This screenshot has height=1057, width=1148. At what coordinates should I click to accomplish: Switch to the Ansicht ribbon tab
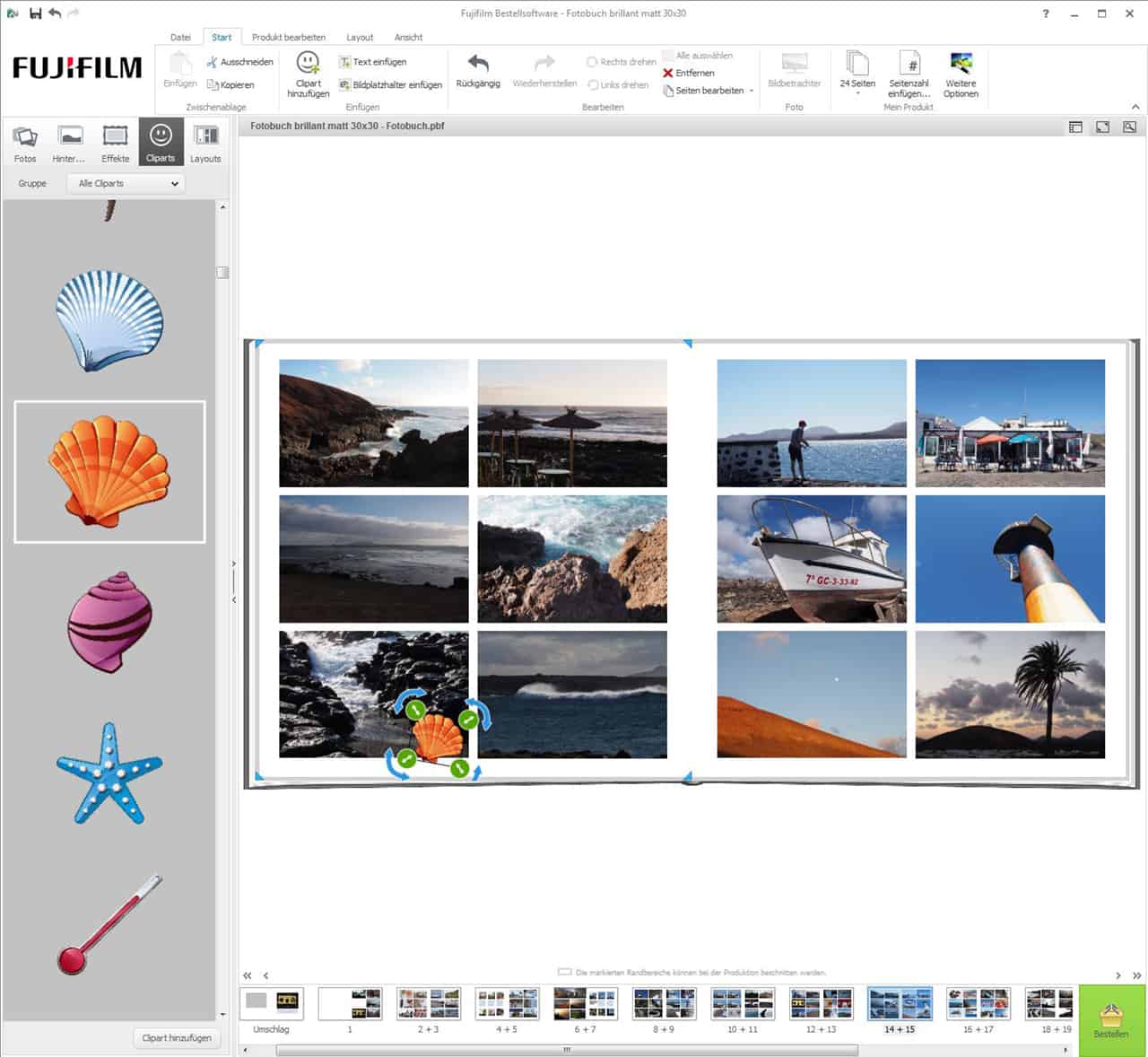(408, 37)
